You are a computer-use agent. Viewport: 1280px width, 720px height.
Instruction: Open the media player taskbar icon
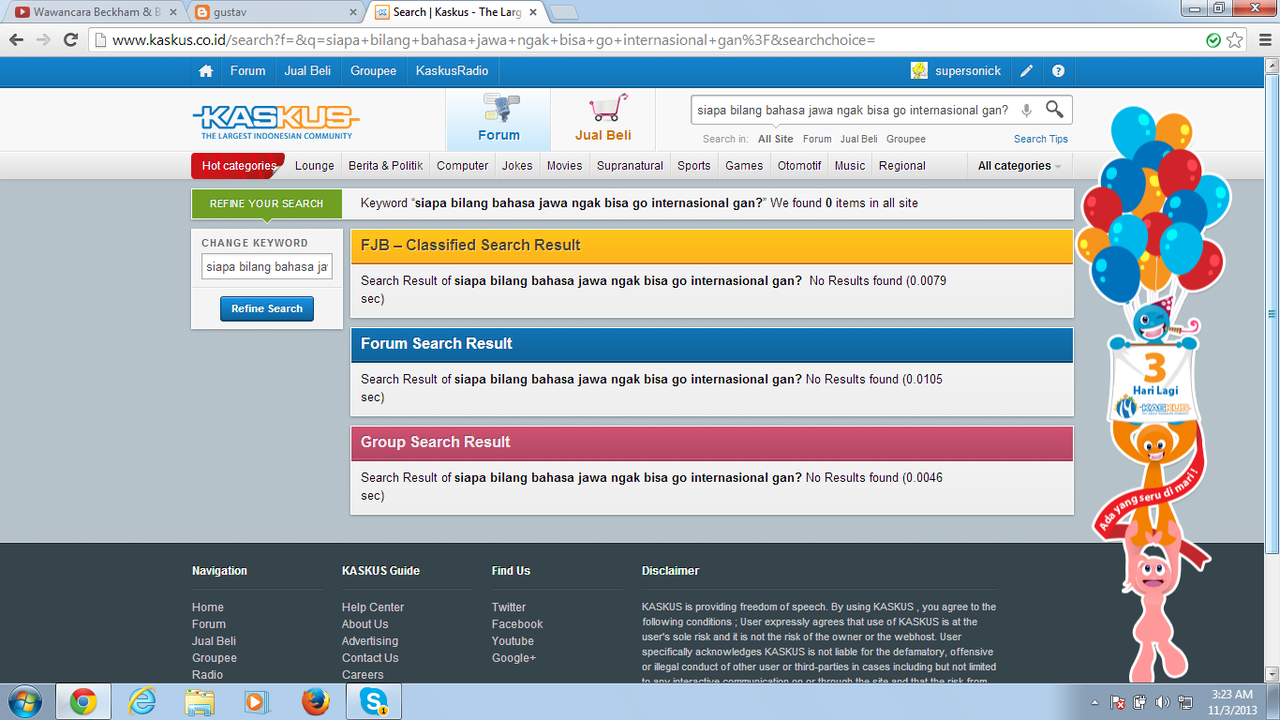click(x=257, y=702)
